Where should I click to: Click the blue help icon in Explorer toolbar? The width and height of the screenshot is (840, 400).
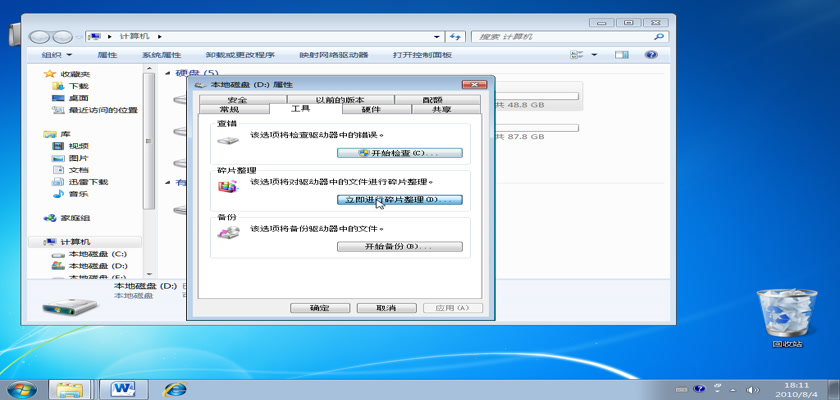[650, 55]
